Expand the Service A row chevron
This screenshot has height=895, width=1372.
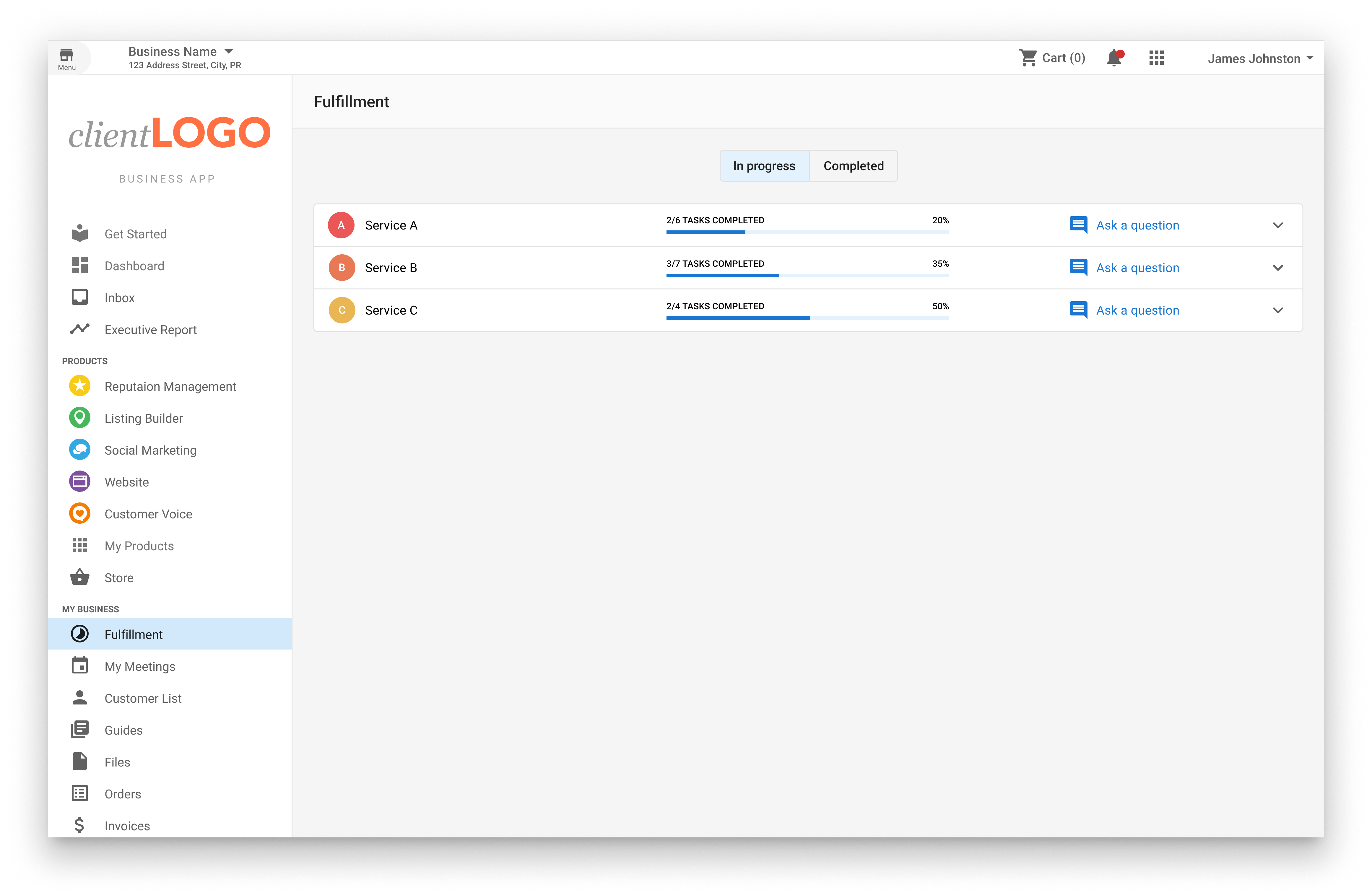click(1278, 225)
